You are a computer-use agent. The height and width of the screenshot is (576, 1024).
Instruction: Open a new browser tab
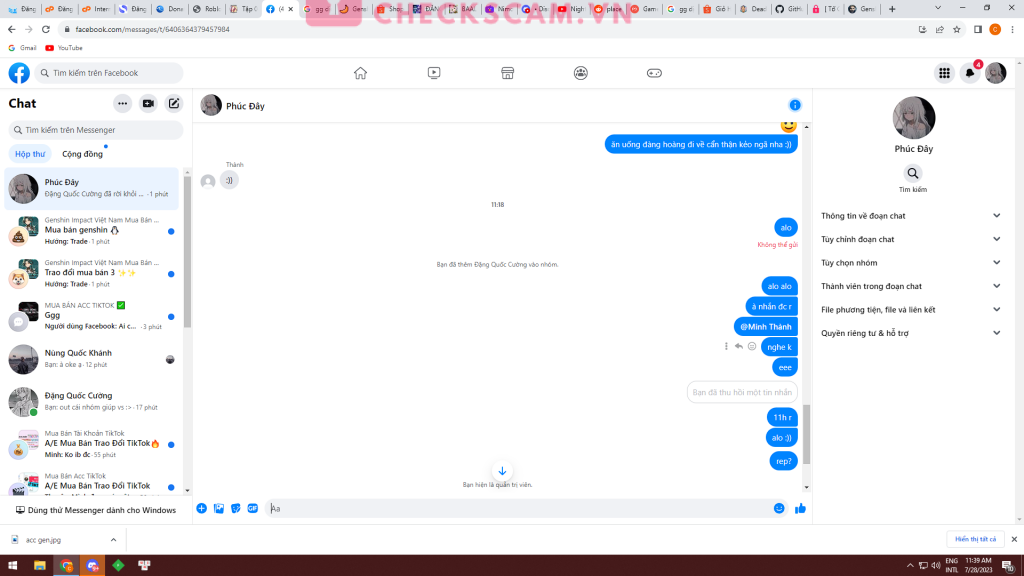pos(892,9)
